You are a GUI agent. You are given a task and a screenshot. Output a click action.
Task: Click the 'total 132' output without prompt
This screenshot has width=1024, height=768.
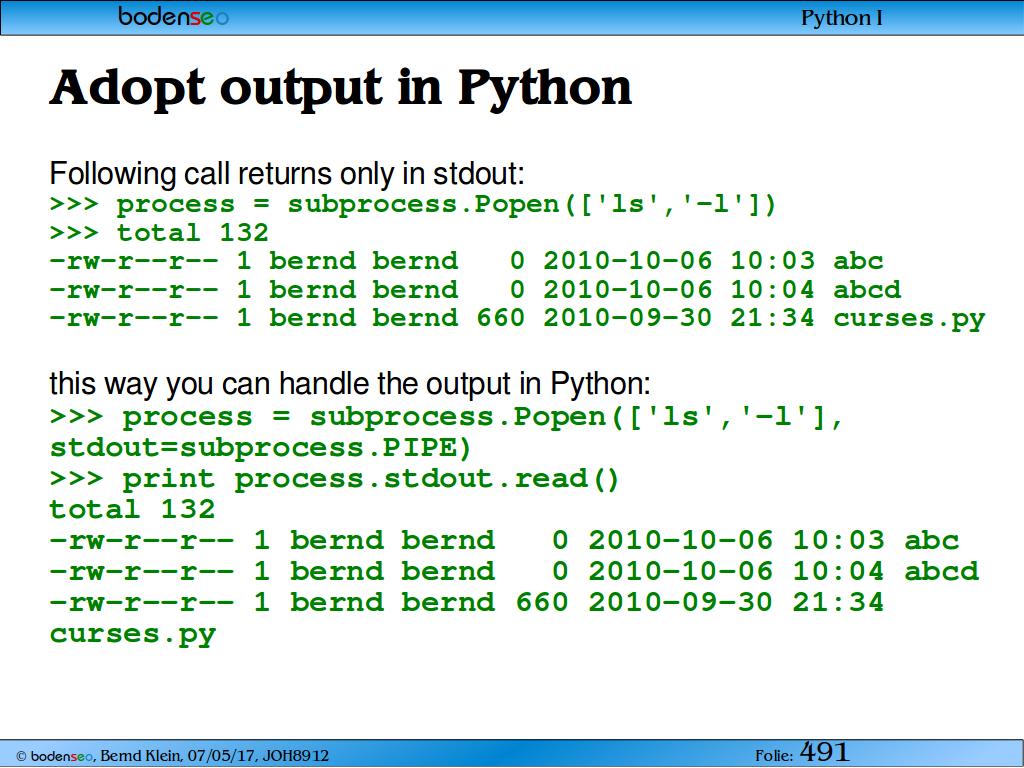coord(132,509)
